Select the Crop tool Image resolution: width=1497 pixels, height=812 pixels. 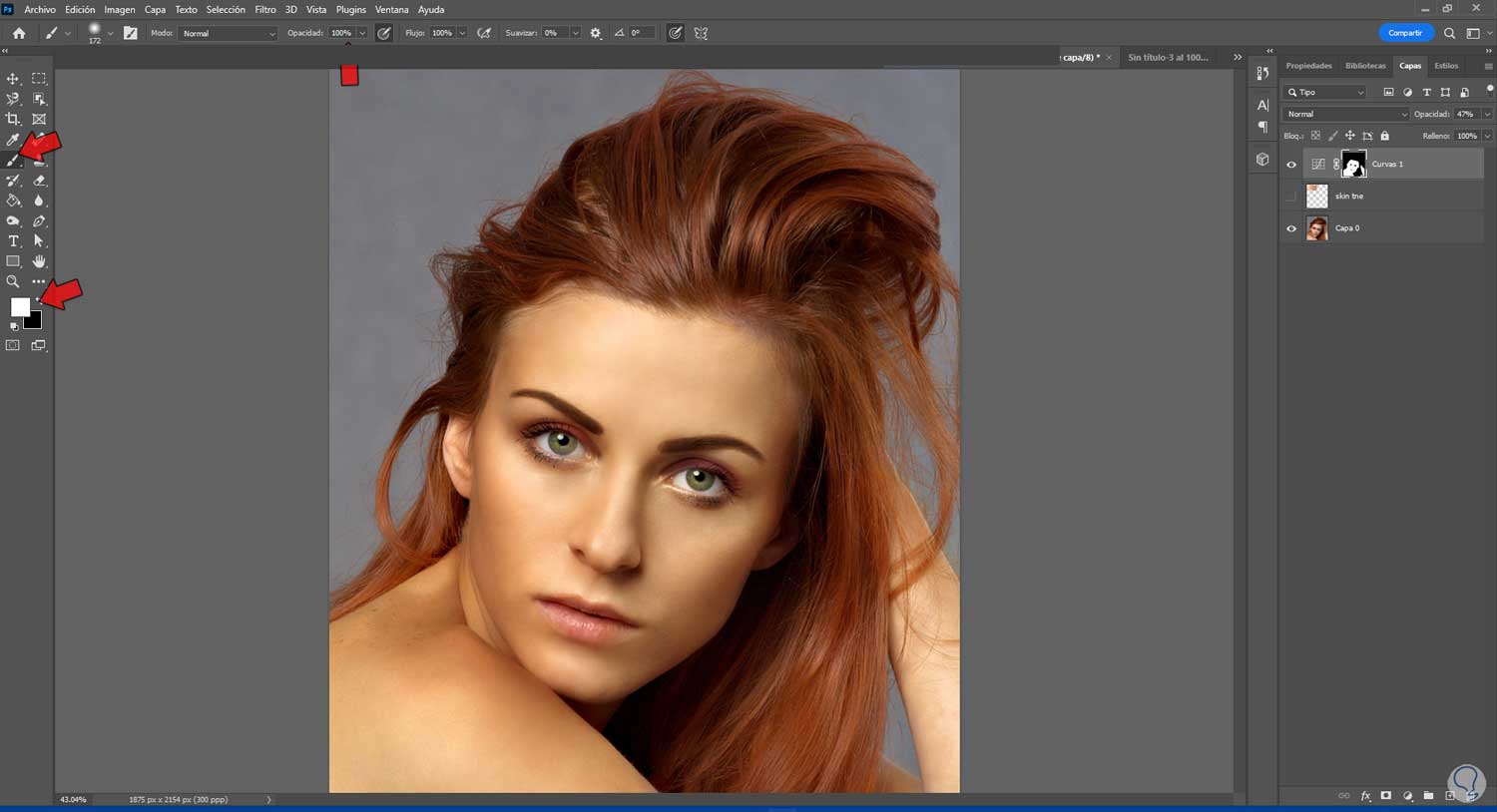(x=13, y=119)
